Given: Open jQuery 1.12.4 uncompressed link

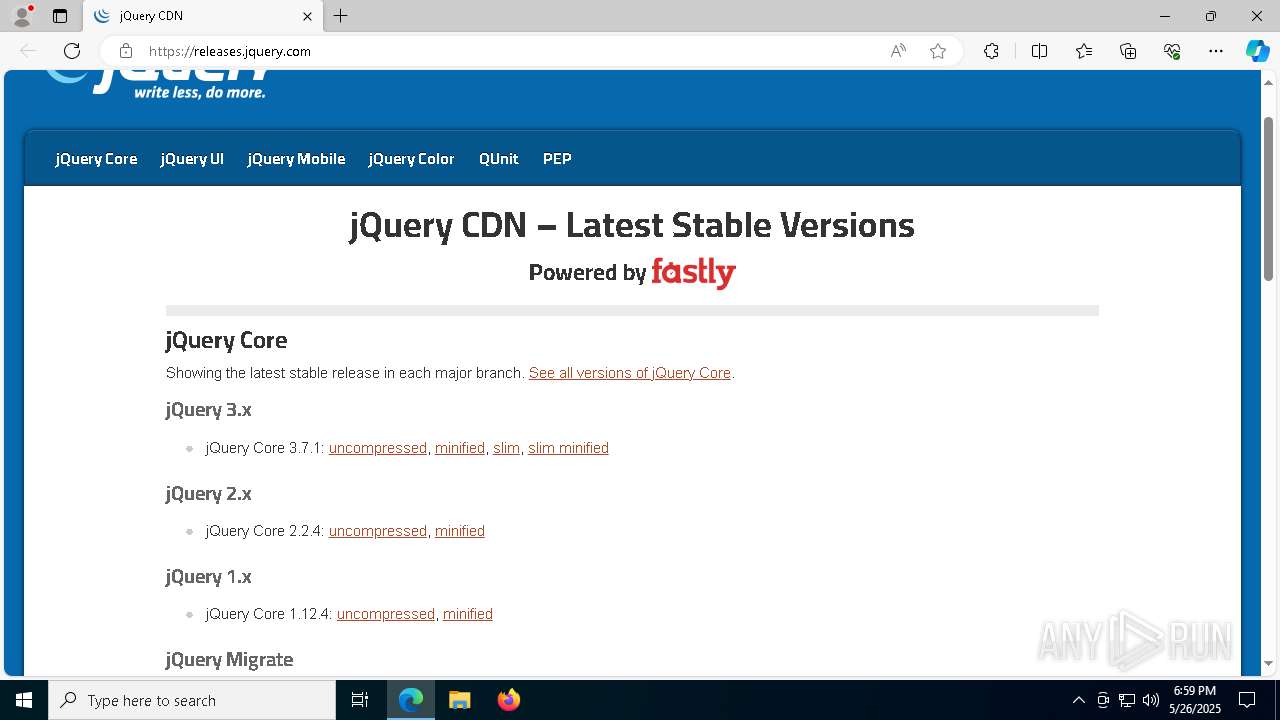Looking at the screenshot, I should tap(386, 614).
